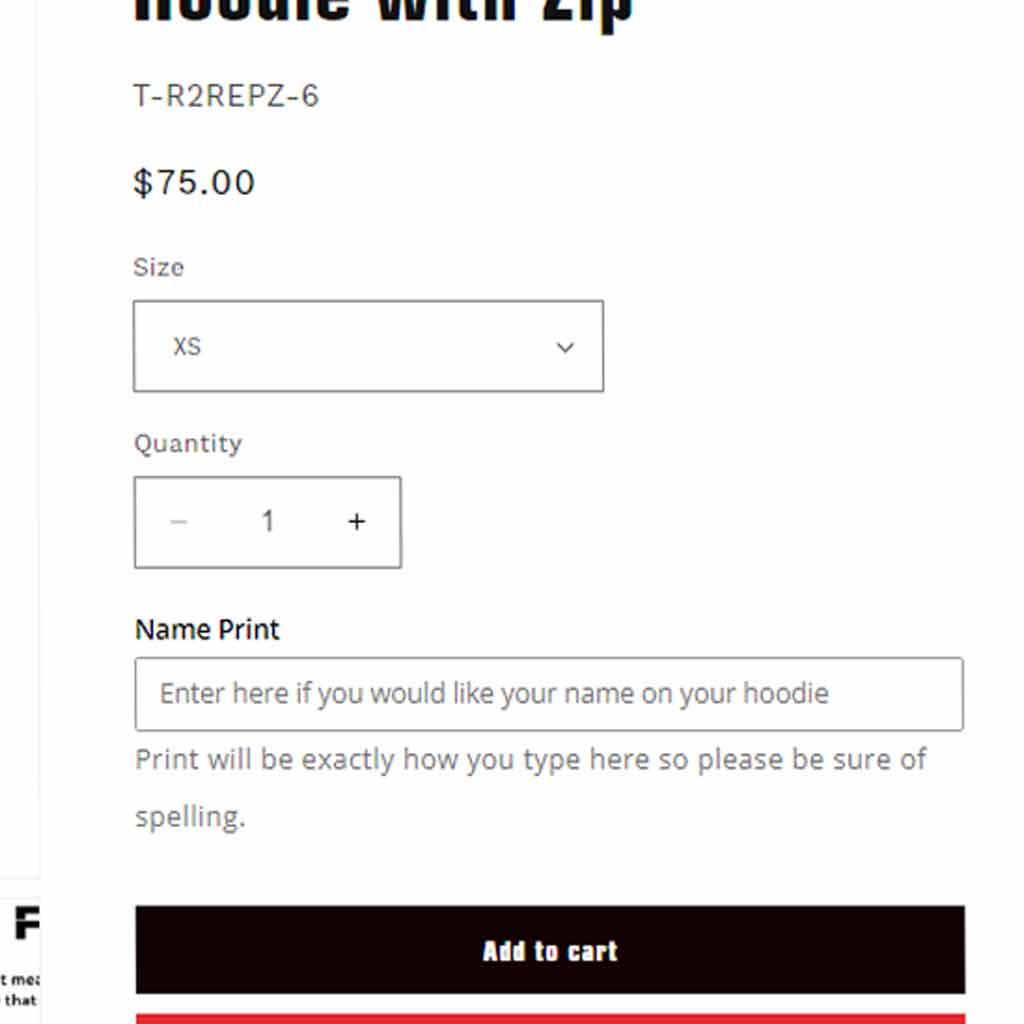Click the SKU text T-R2REPZ-6

pos(226,96)
